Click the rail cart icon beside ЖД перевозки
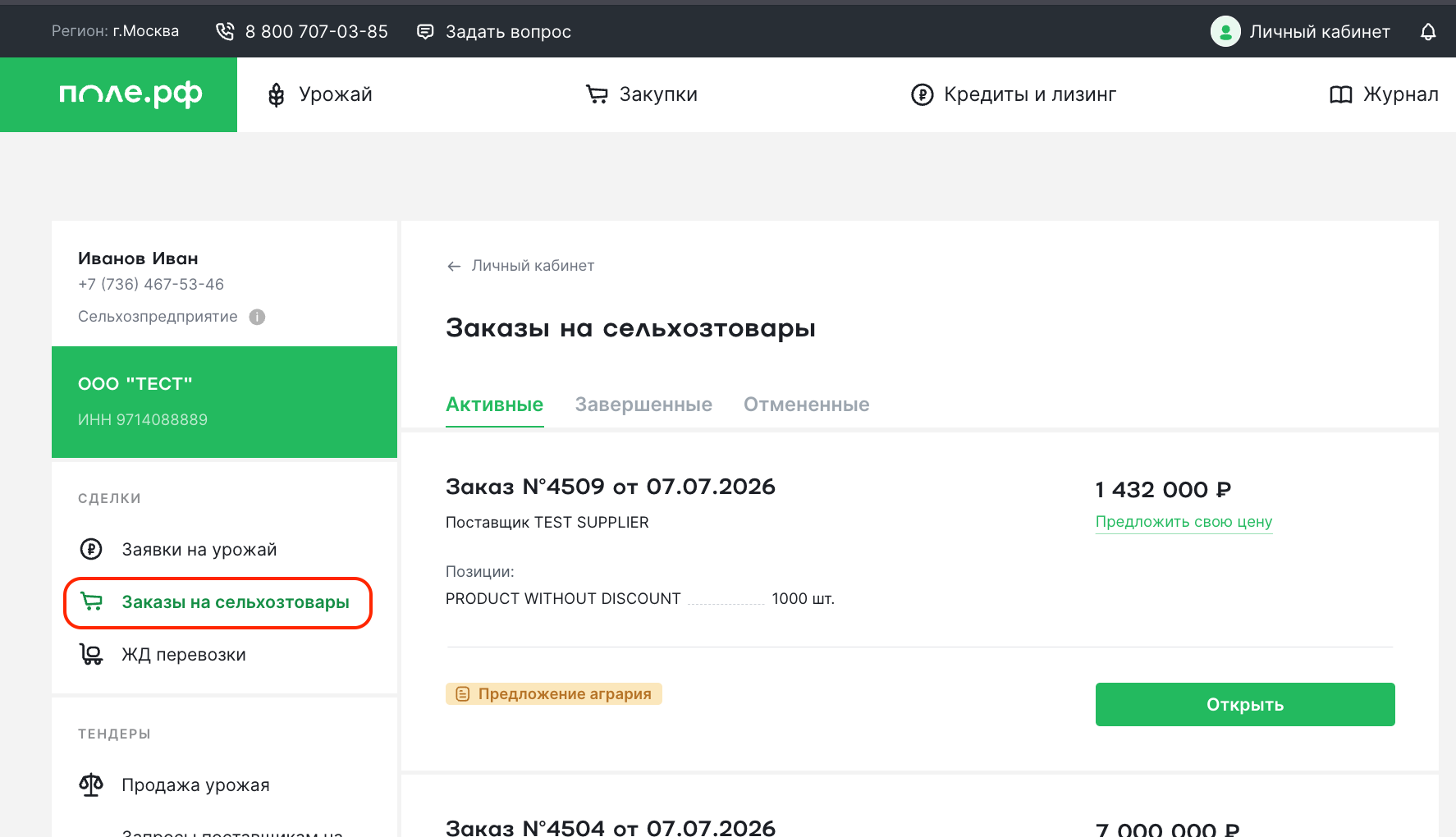This screenshot has width=1456, height=837. 91,654
